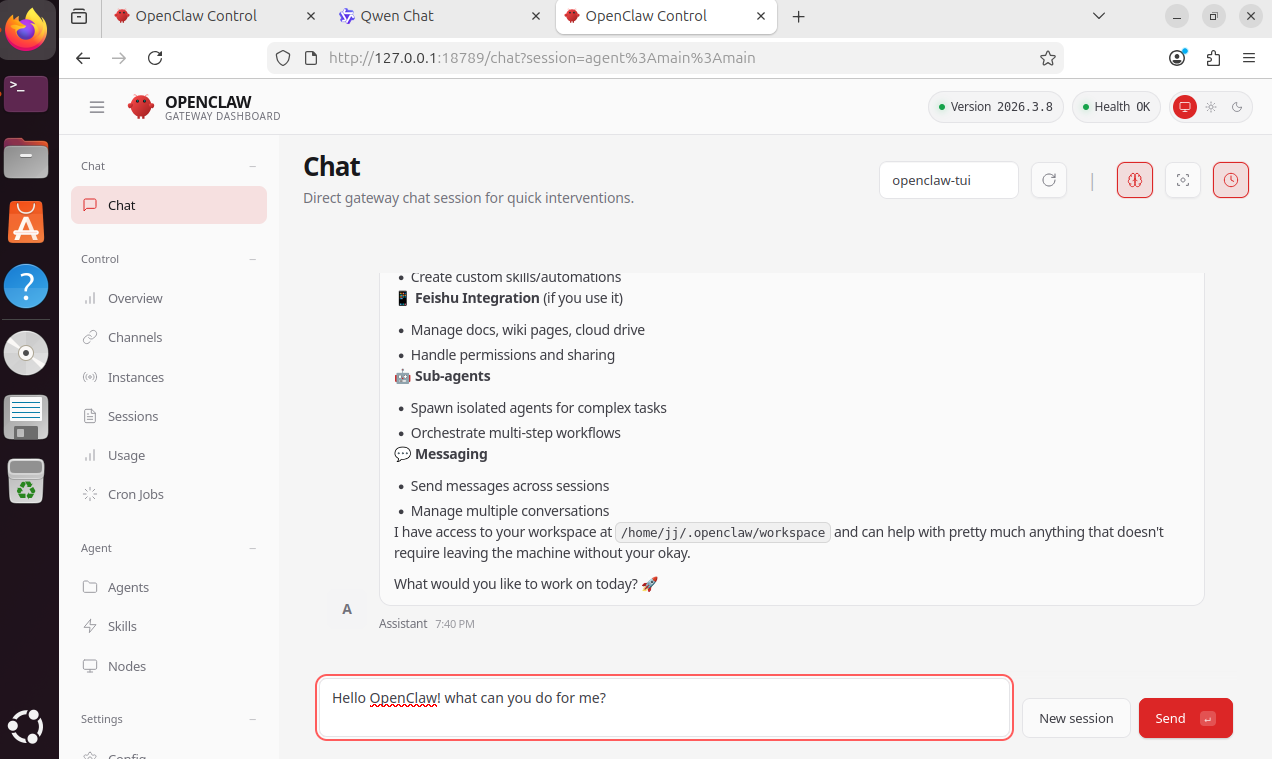1272x759 pixels.
Task: Open the Nodes page
Action: pos(126,666)
